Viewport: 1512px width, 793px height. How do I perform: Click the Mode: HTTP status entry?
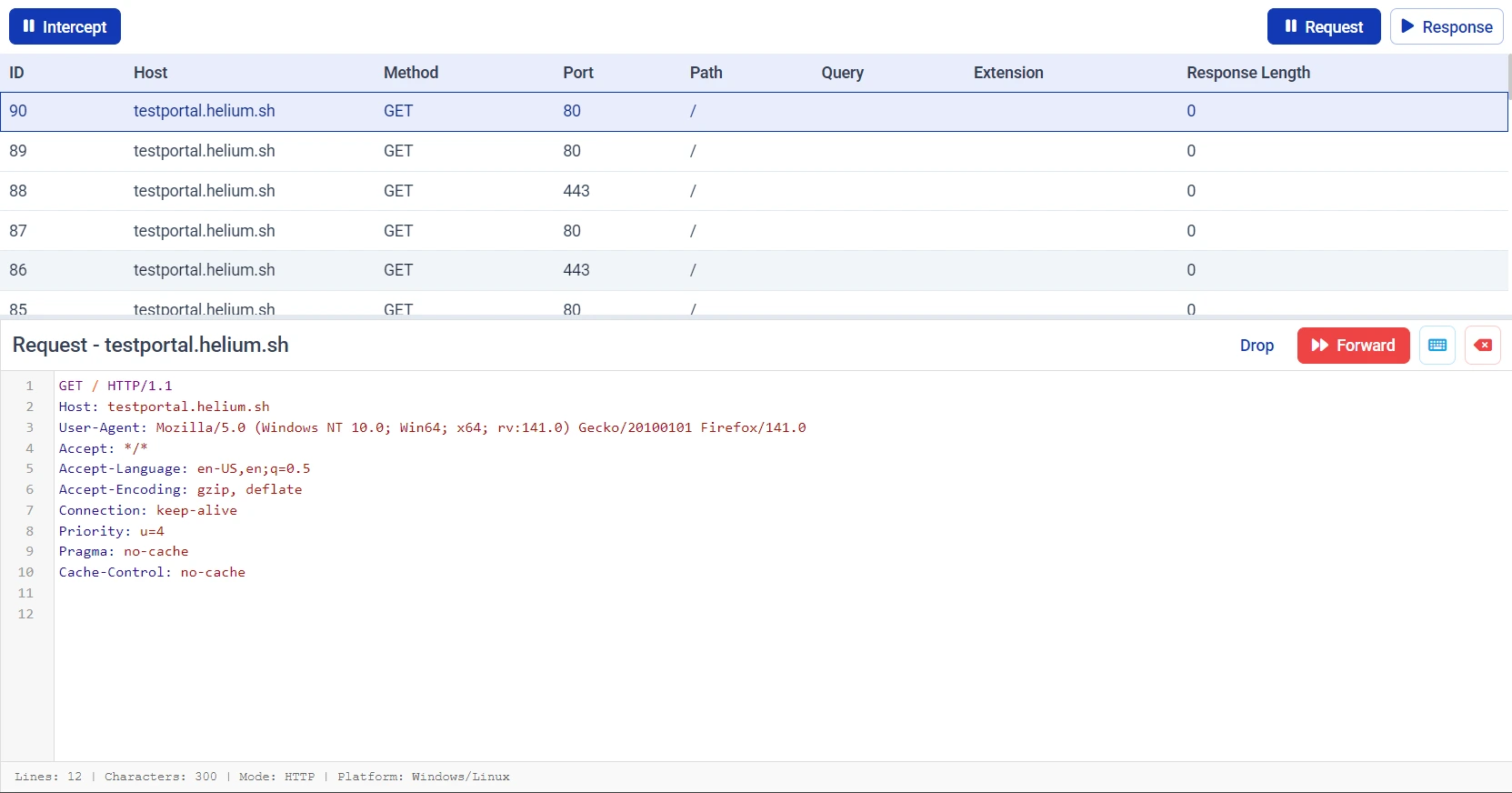[x=277, y=777]
